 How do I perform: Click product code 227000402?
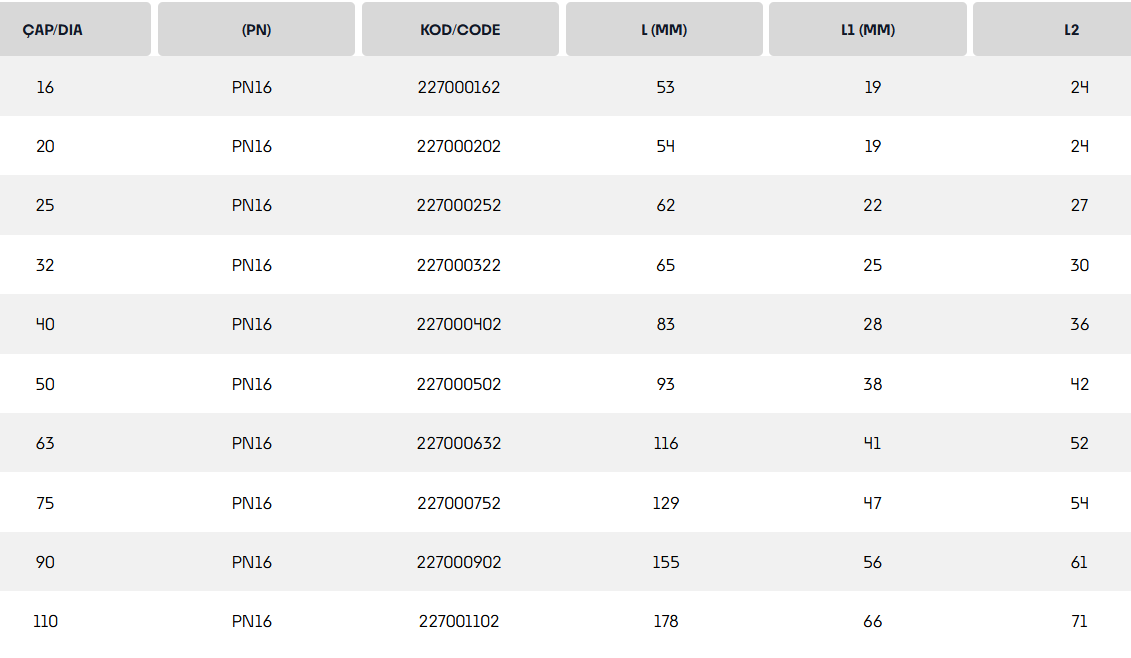pos(459,324)
